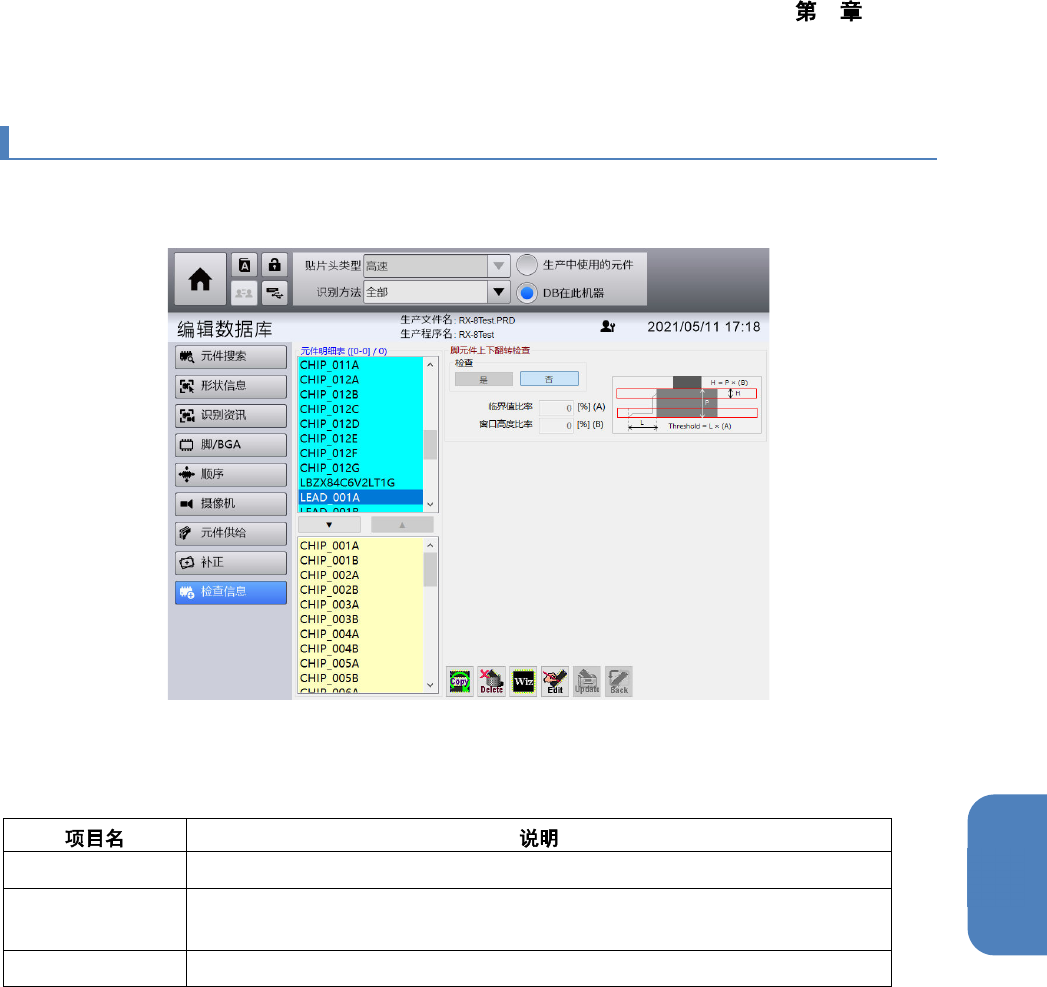Select CHIP_002B in the yellow list
Viewport: 1047px width, 987px height.
tap(361, 590)
